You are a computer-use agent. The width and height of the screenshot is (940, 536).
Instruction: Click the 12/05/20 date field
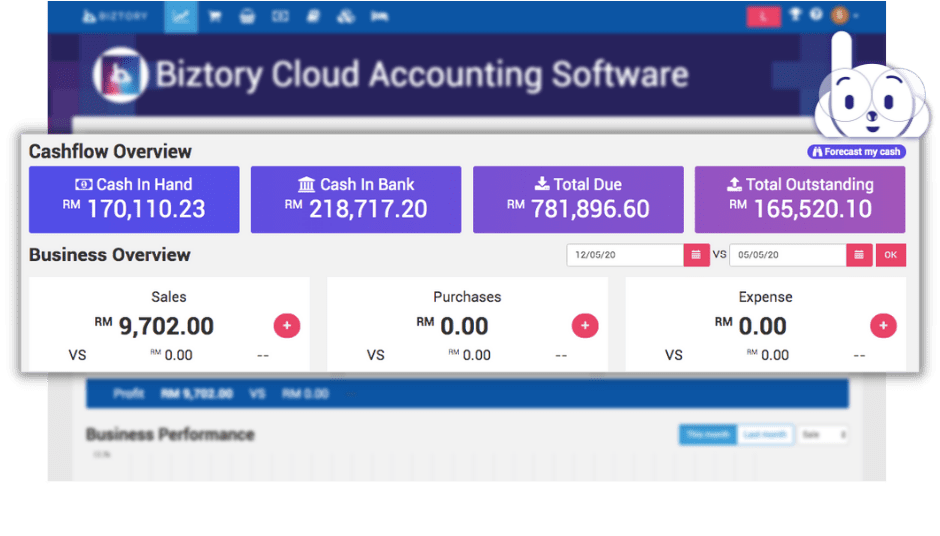(625, 255)
